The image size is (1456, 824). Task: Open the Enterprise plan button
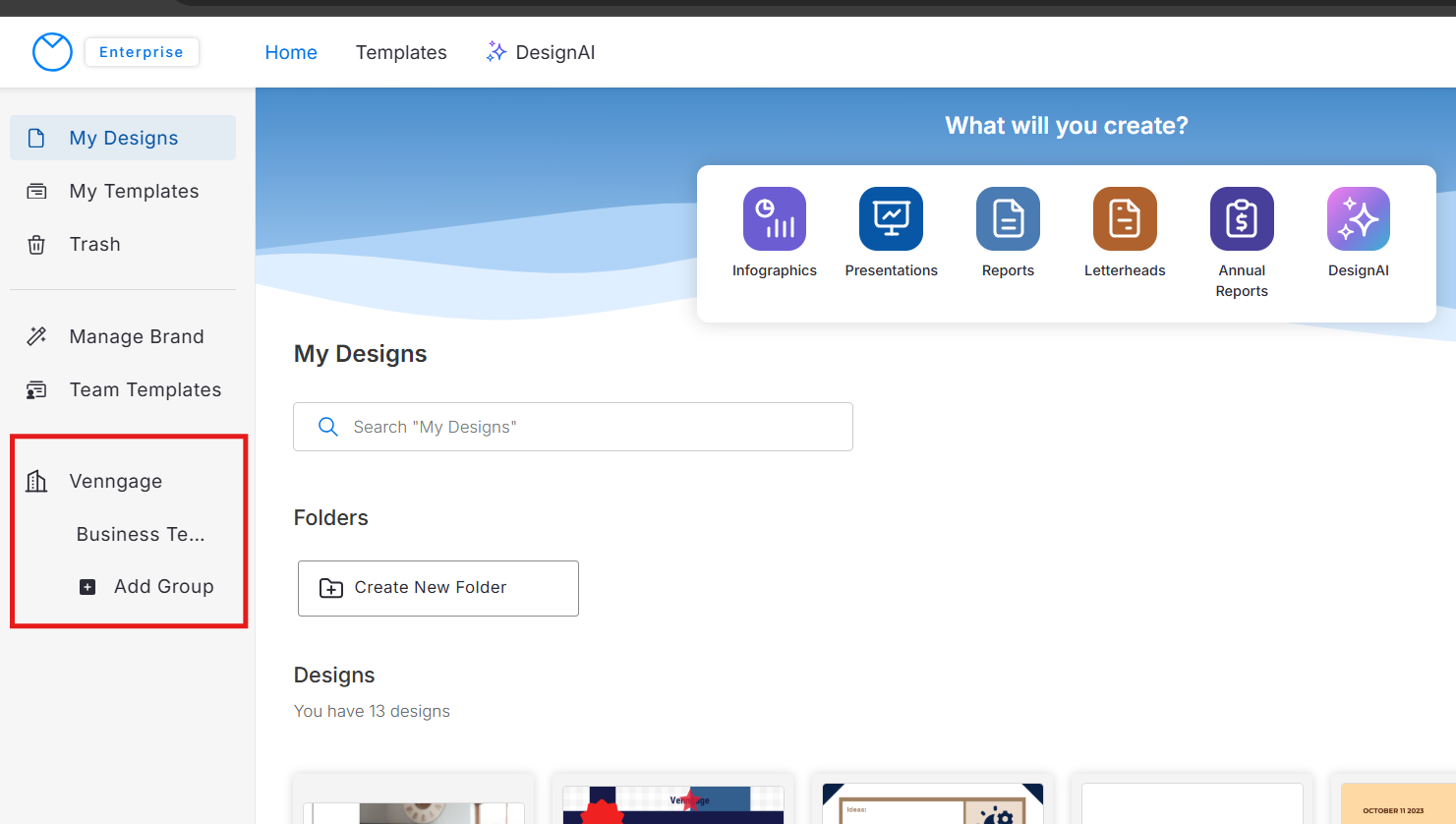142,51
